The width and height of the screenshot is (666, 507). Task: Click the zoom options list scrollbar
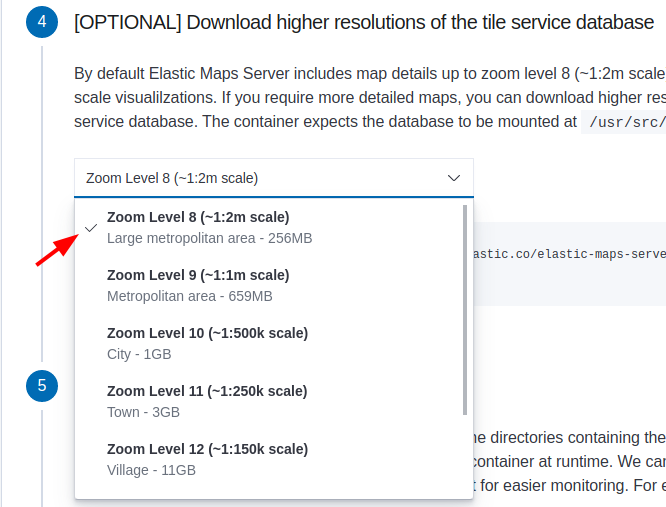tap(466, 310)
